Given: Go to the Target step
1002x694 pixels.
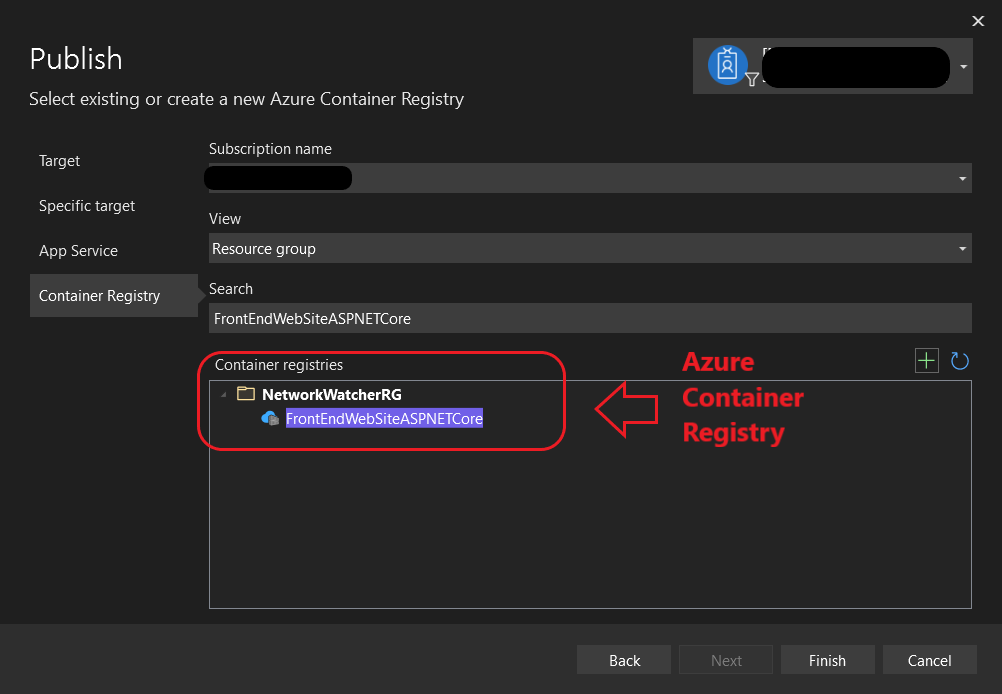Looking at the screenshot, I should [59, 160].
